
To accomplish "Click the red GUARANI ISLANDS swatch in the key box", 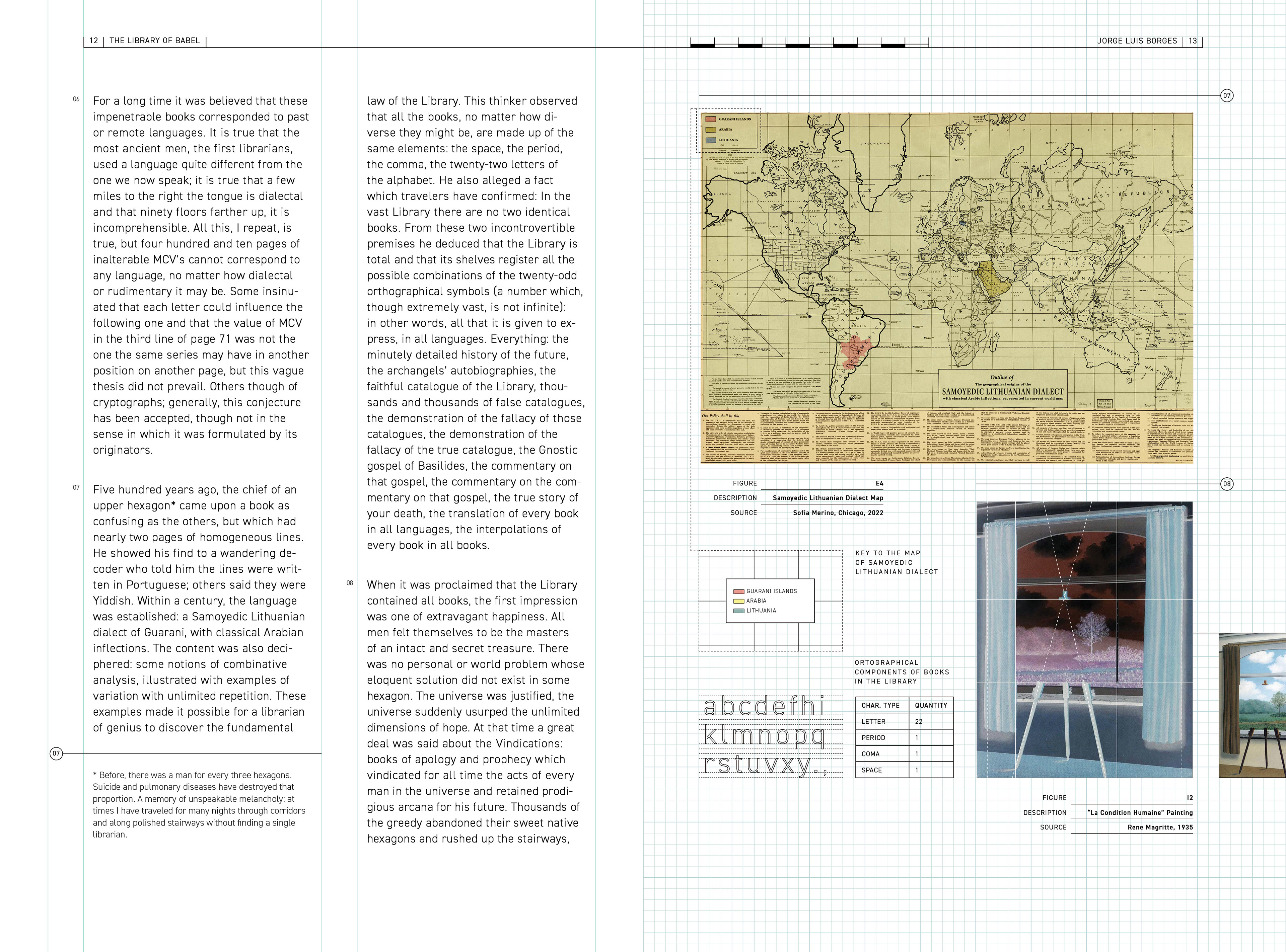I will (x=739, y=591).
